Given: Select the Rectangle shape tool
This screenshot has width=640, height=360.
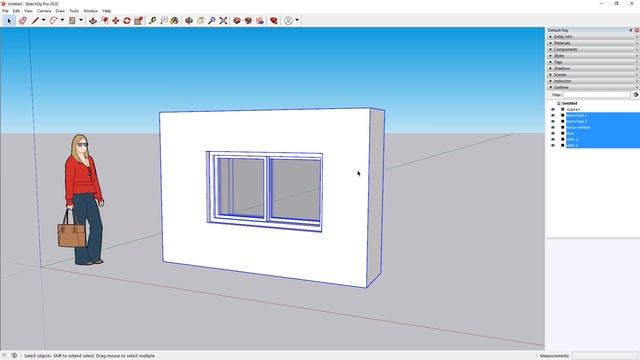Looking at the screenshot, I should 72,20.
